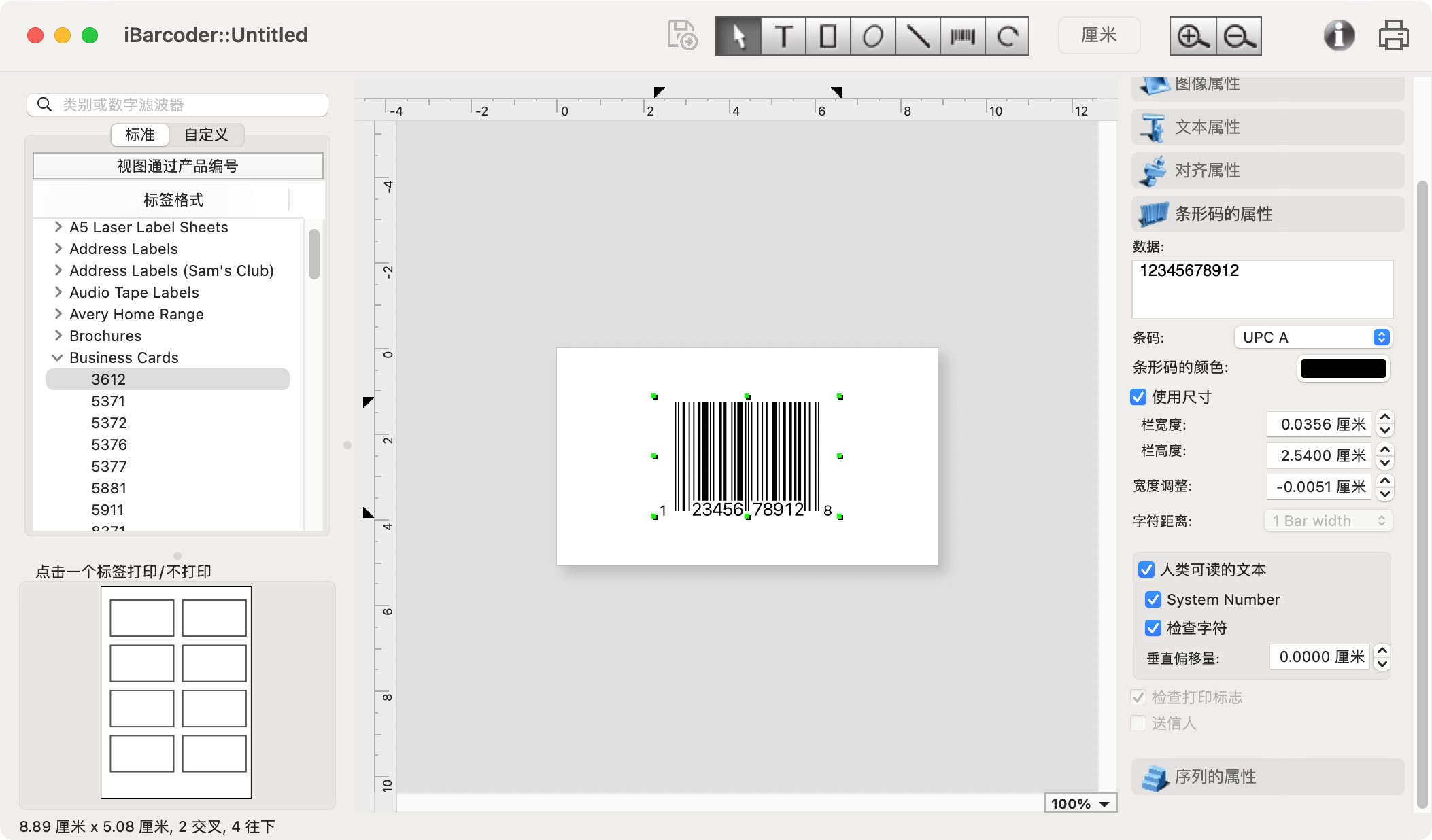
Task: Toggle the 检查字符 checkbox
Action: 1153,628
